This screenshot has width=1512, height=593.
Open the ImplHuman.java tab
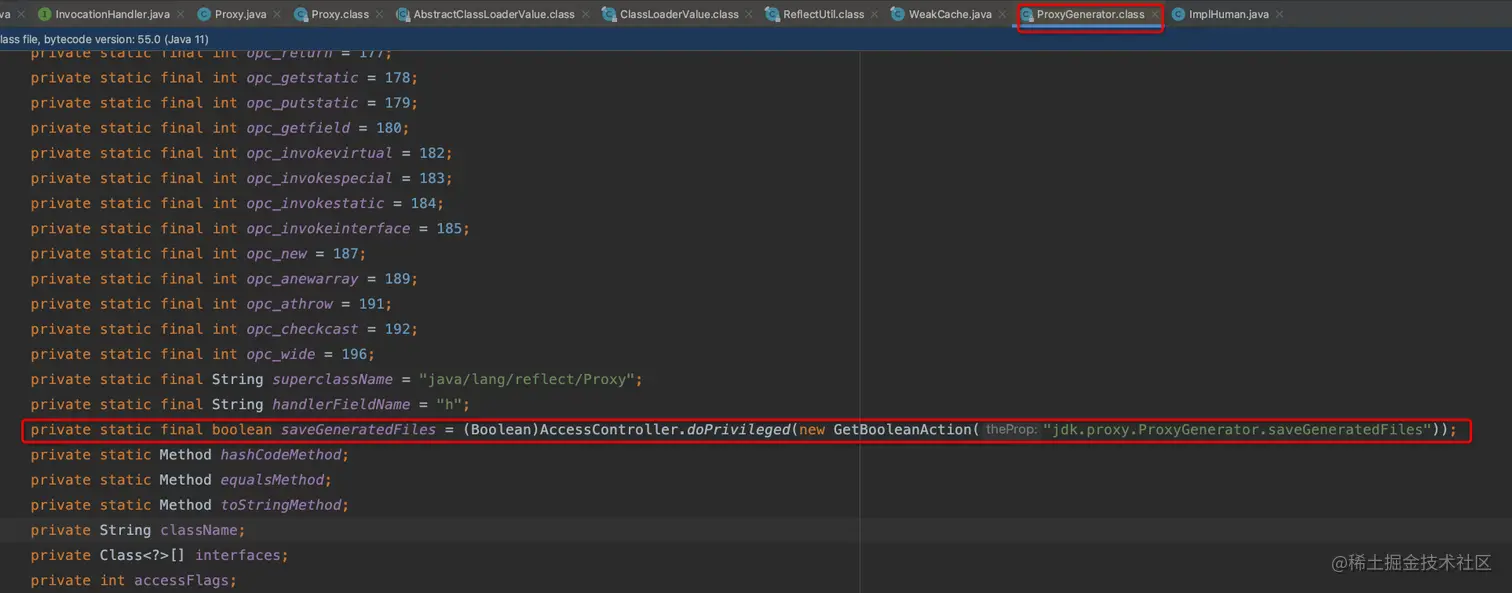click(1228, 15)
